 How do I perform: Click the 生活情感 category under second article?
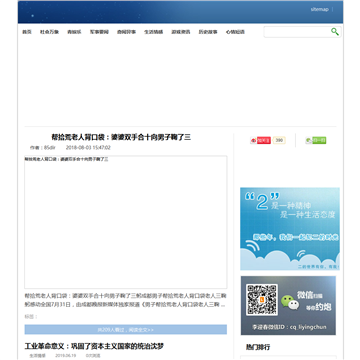[38, 356]
